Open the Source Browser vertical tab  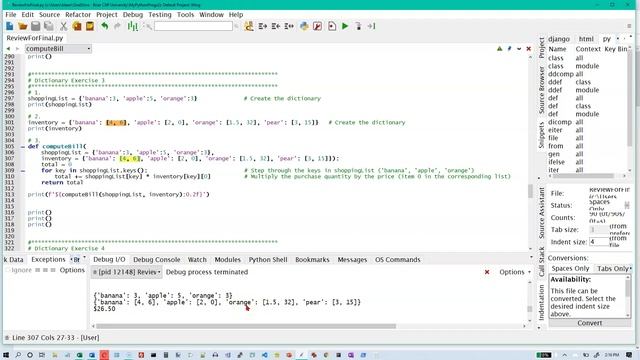542,90
